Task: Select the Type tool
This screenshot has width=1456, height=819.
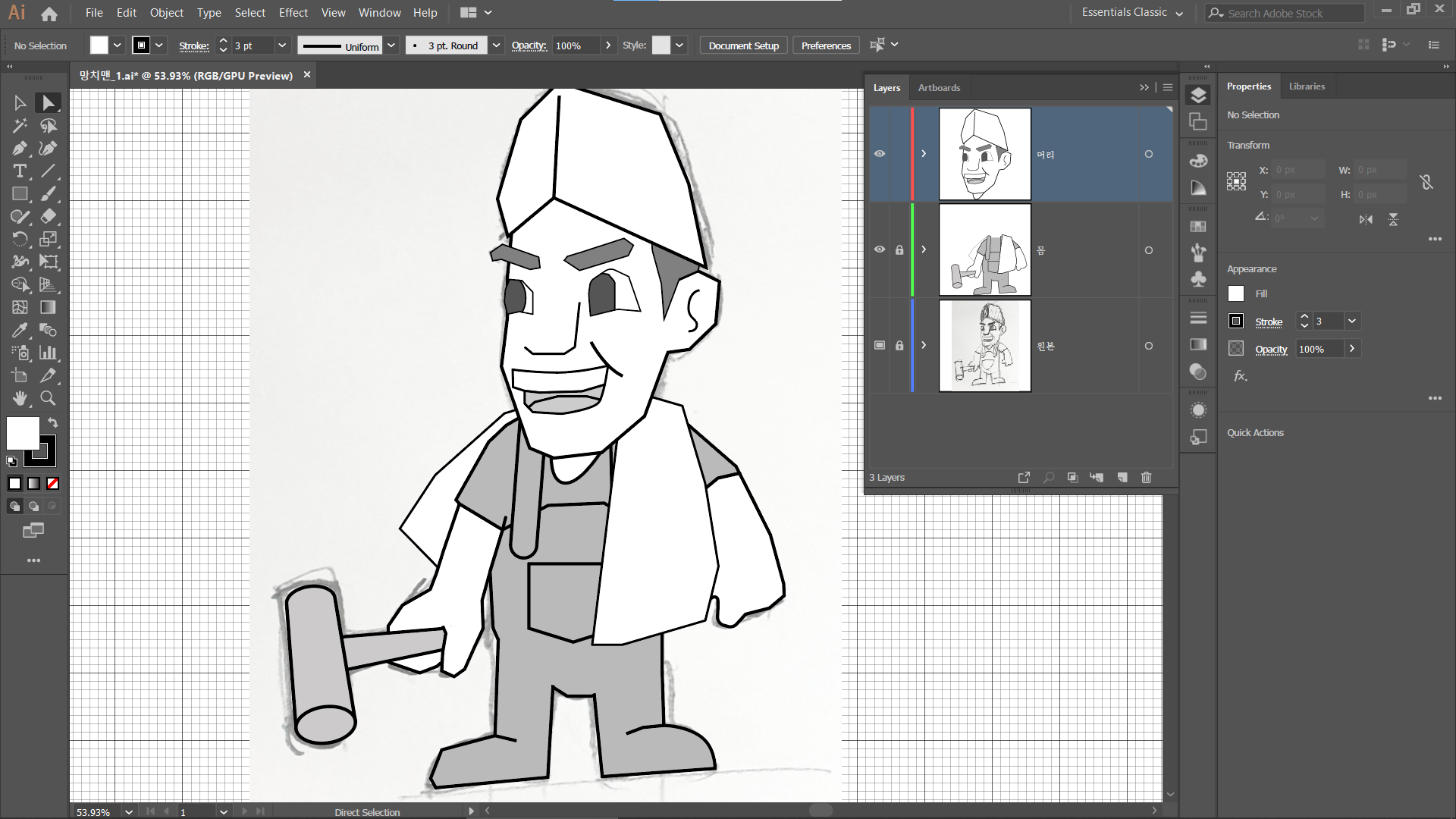Action: [20, 171]
